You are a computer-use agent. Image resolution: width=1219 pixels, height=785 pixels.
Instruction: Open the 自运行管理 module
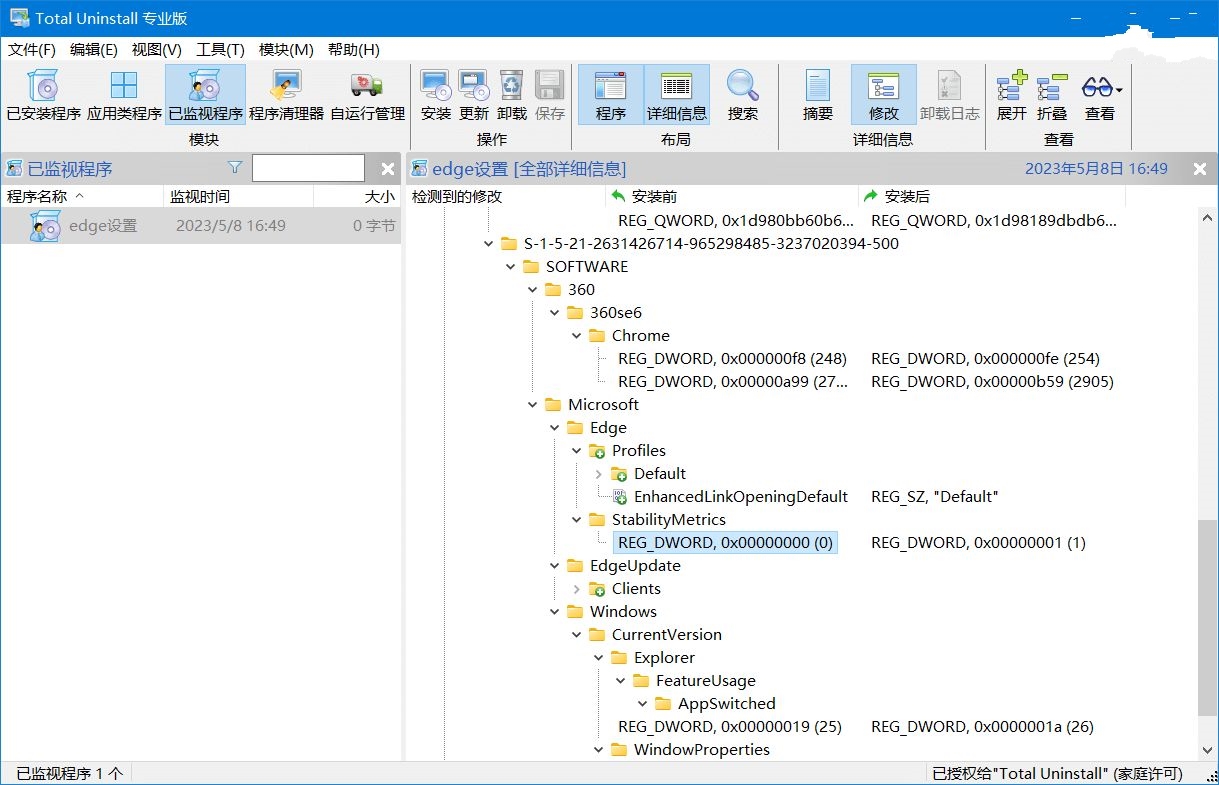click(367, 96)
